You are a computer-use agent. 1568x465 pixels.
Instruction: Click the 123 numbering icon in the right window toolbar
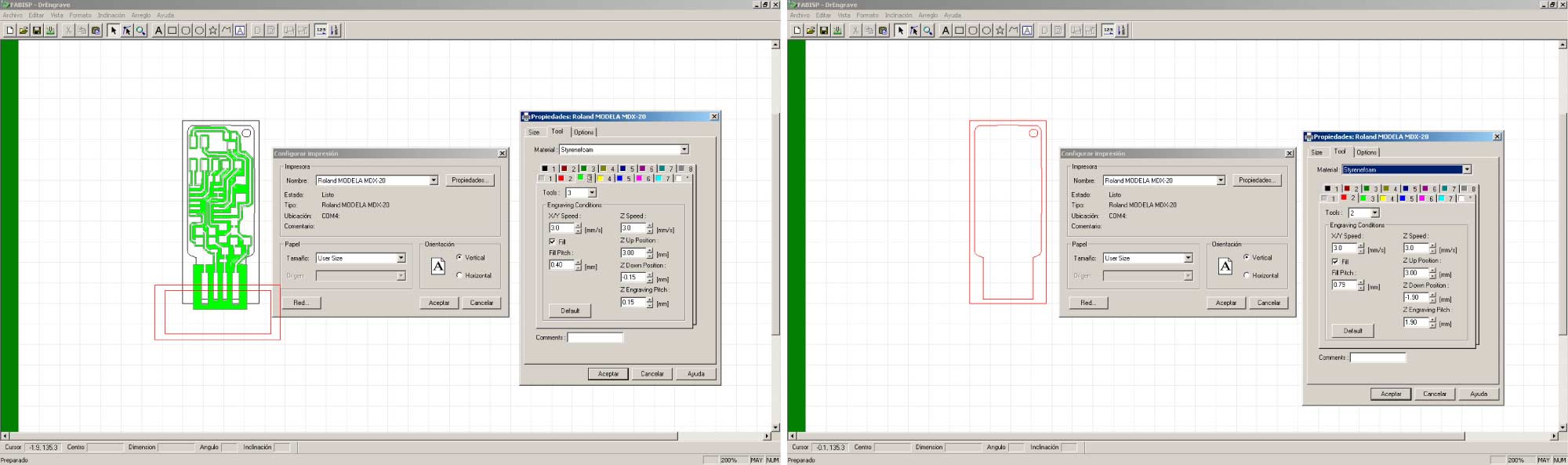pyautogui.click(x=1108, y=31)
